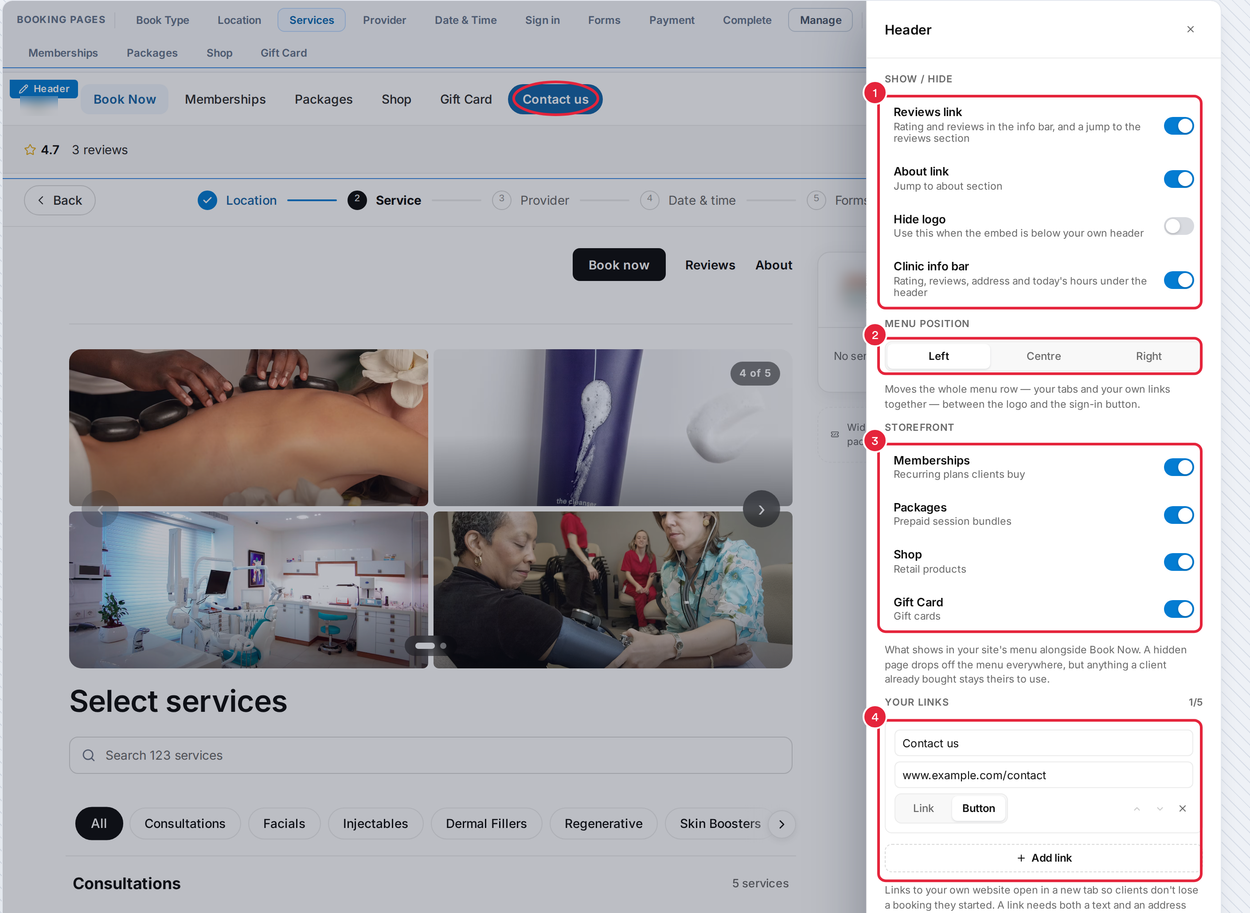1250x913 pixels.
Task: Click the Contact us header button
Action: pyautogui.click(x=555, y=99)
